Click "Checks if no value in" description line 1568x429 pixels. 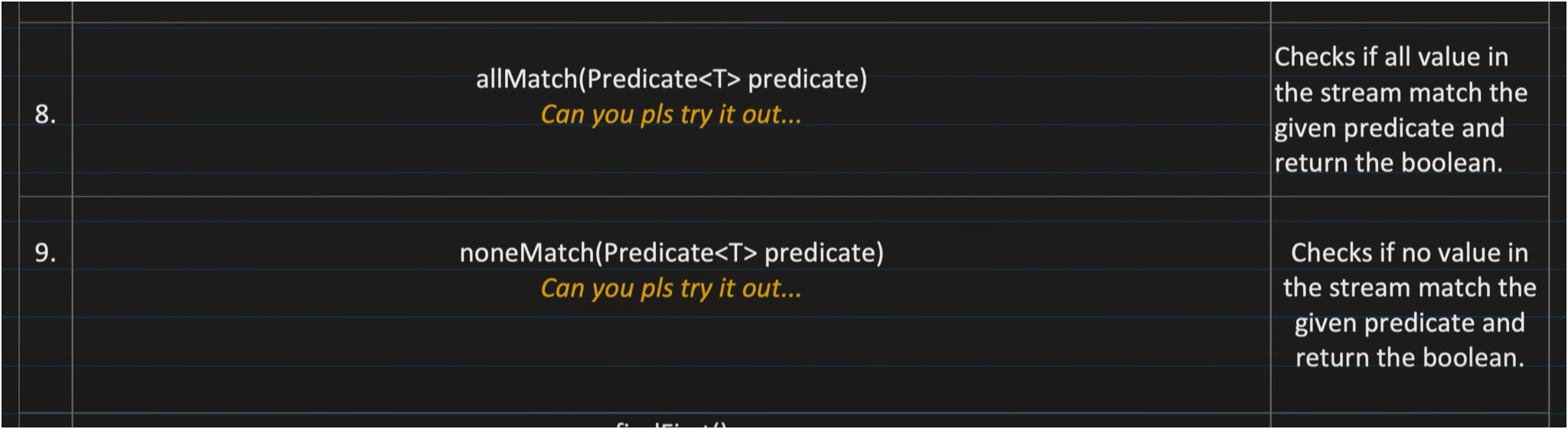(x=1409, y=252)
